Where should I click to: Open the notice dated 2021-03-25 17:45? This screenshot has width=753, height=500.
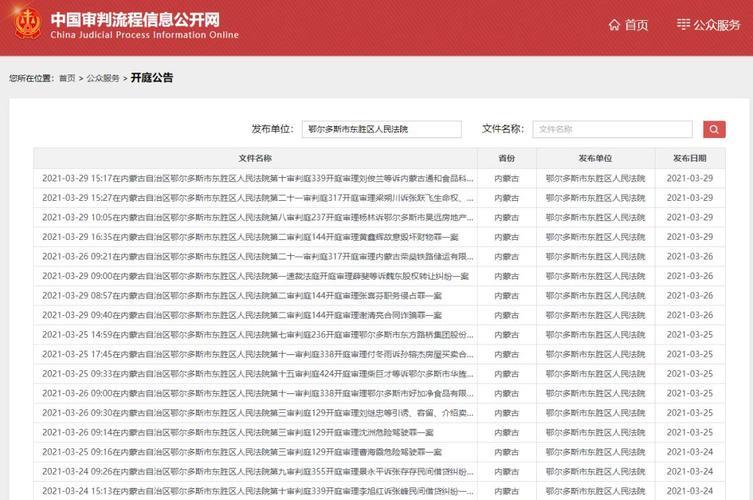point(258,354)
